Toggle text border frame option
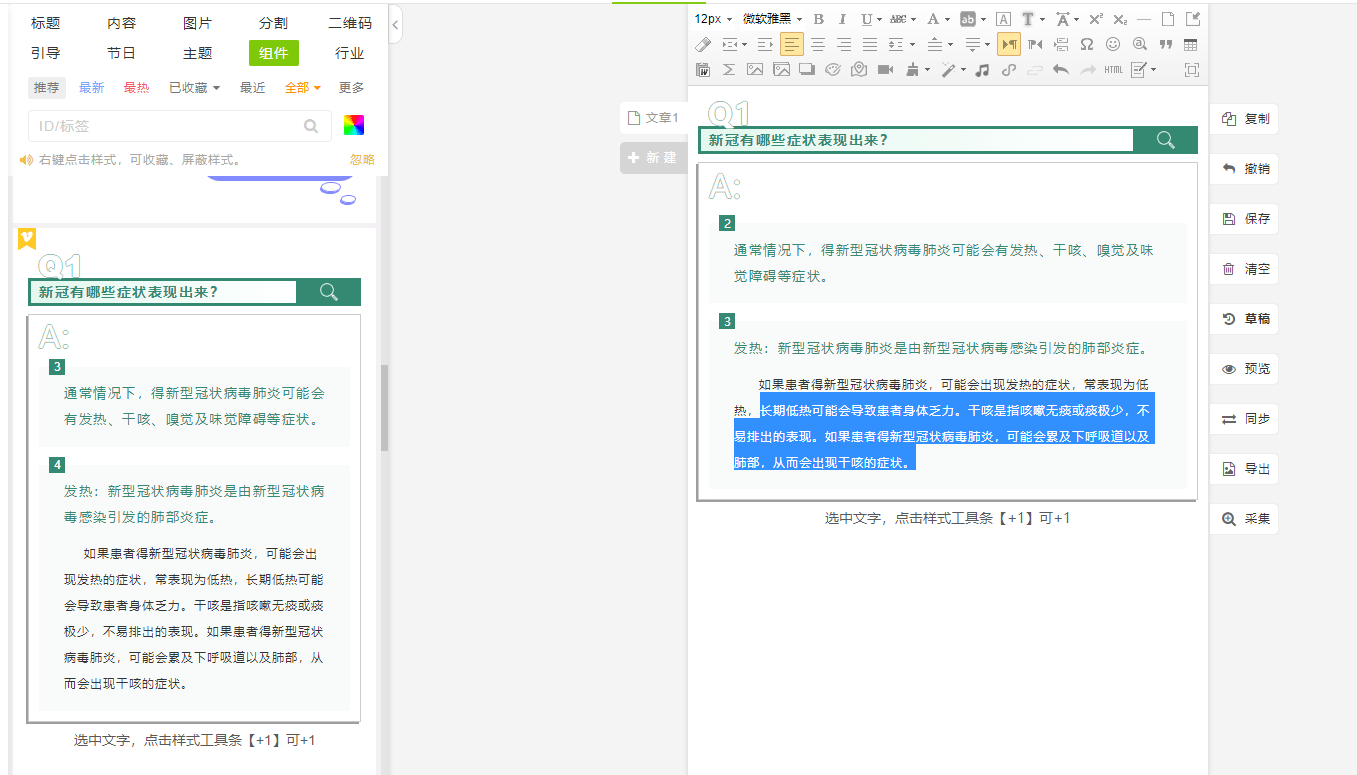 point(1003,19)
